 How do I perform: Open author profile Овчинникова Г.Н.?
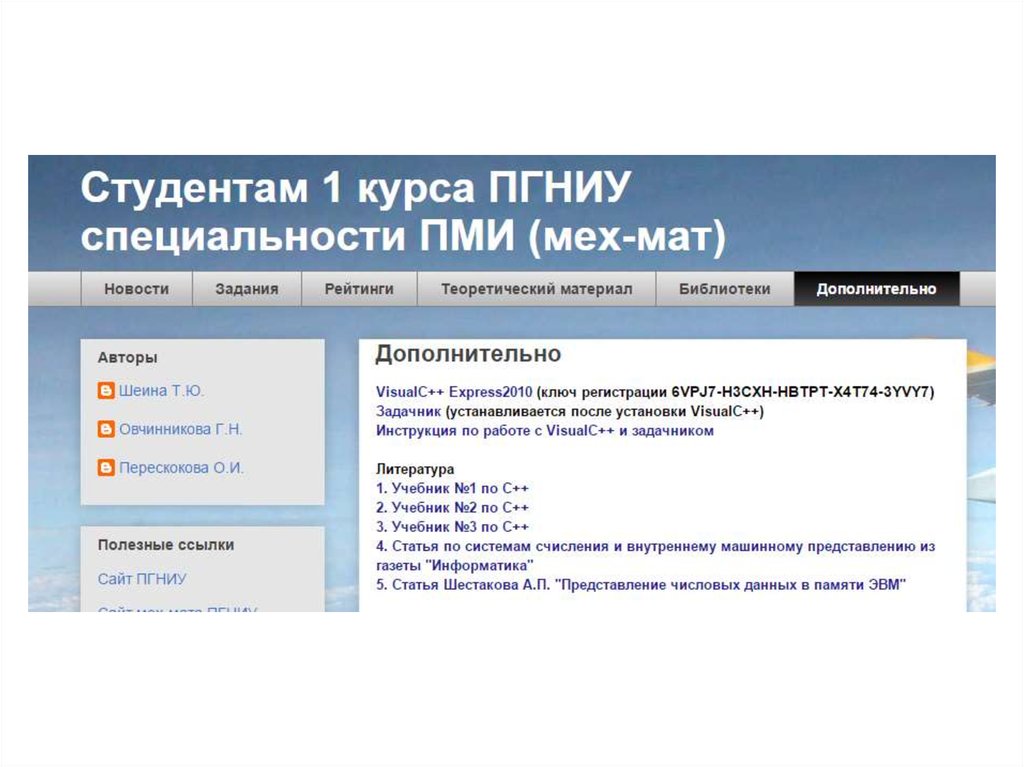180,429
